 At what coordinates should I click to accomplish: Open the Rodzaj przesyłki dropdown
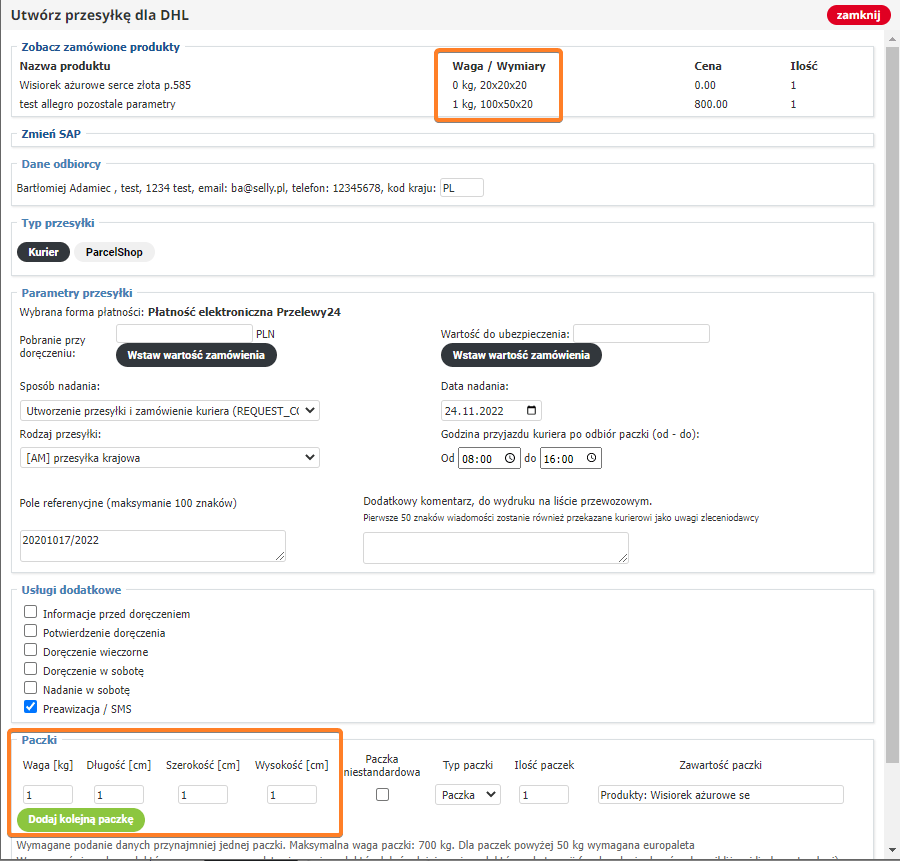[x=169, y=457]
